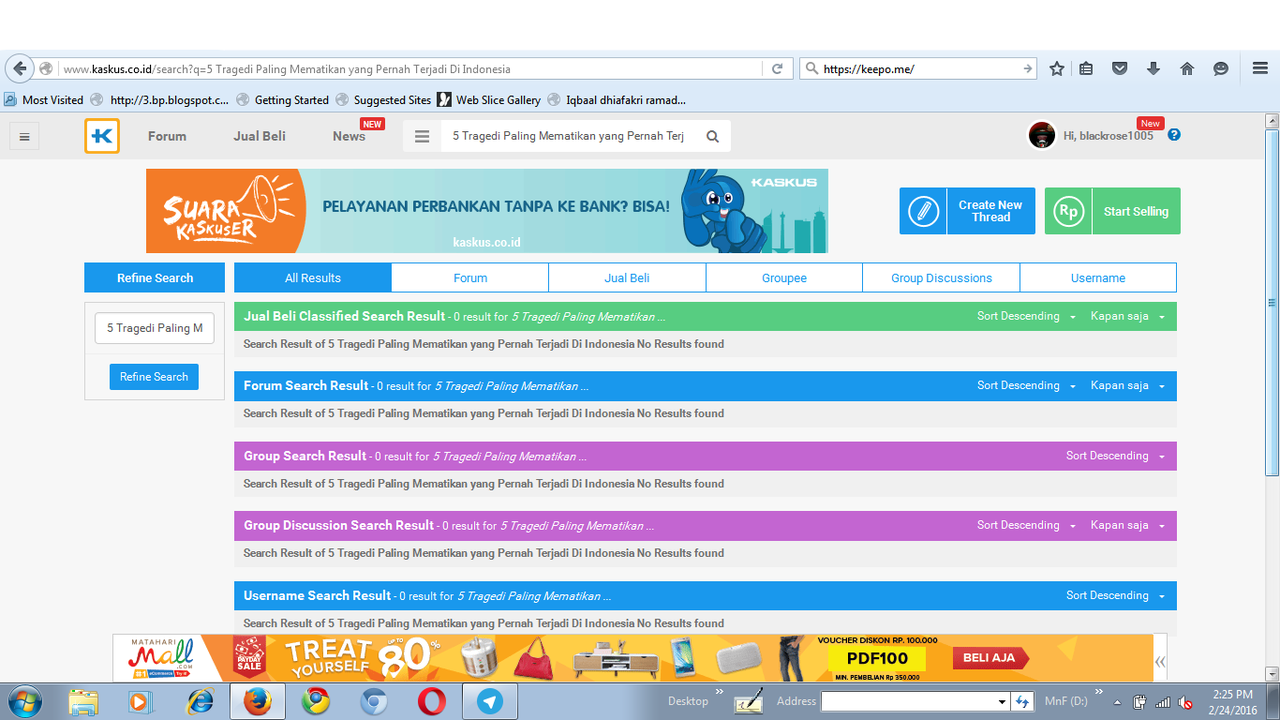This screenshot has width=1280, height=720.
Task: Open Jual Beli in the Kaskus top navigation
Action: [260, 136]
